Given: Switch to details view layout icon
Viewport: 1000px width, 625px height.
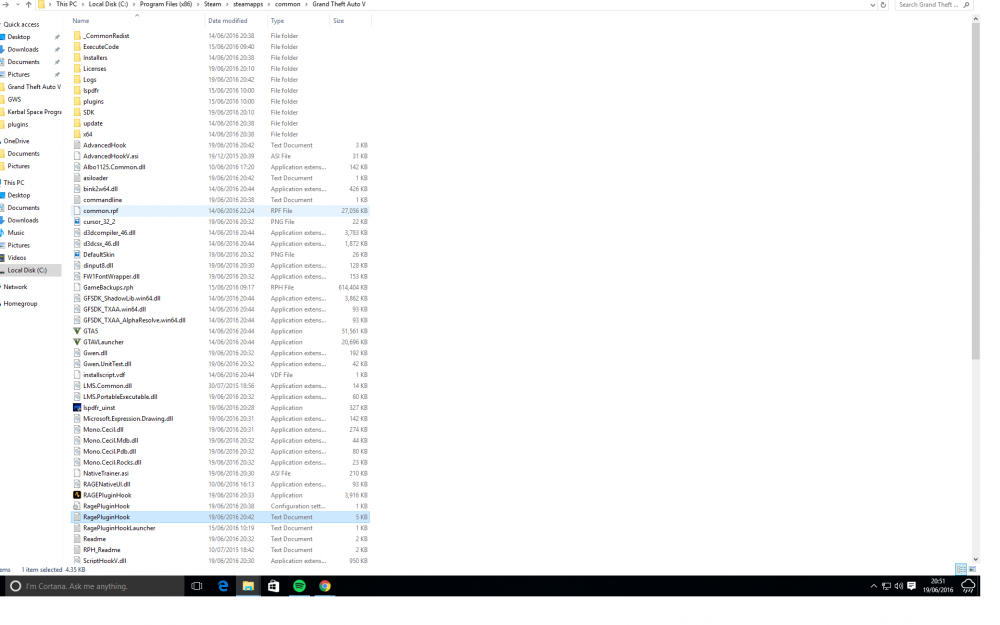Looking at the screenshot, I should [960, 569].
